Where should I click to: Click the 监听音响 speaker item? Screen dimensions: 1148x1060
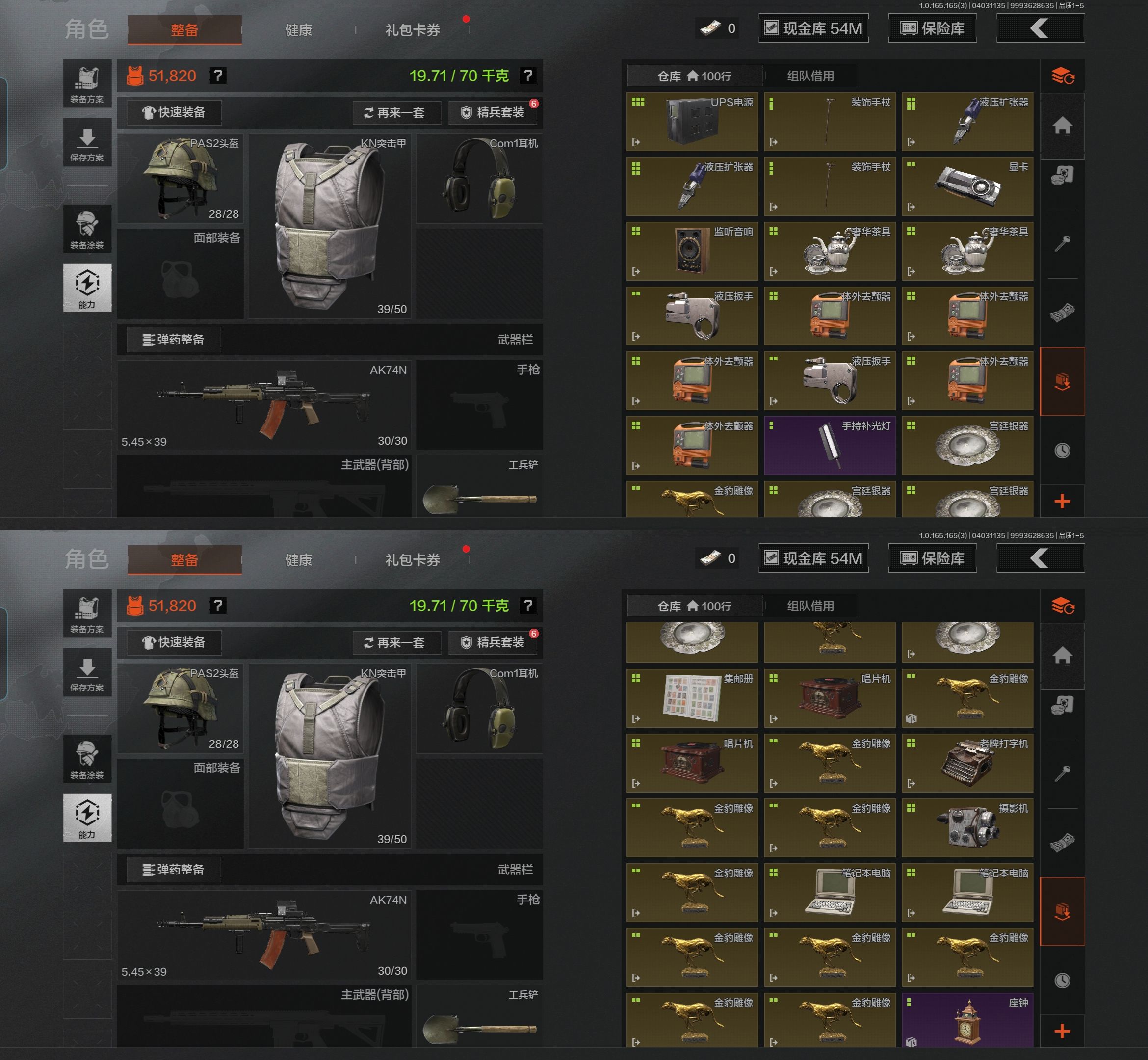tap(692, 251)
